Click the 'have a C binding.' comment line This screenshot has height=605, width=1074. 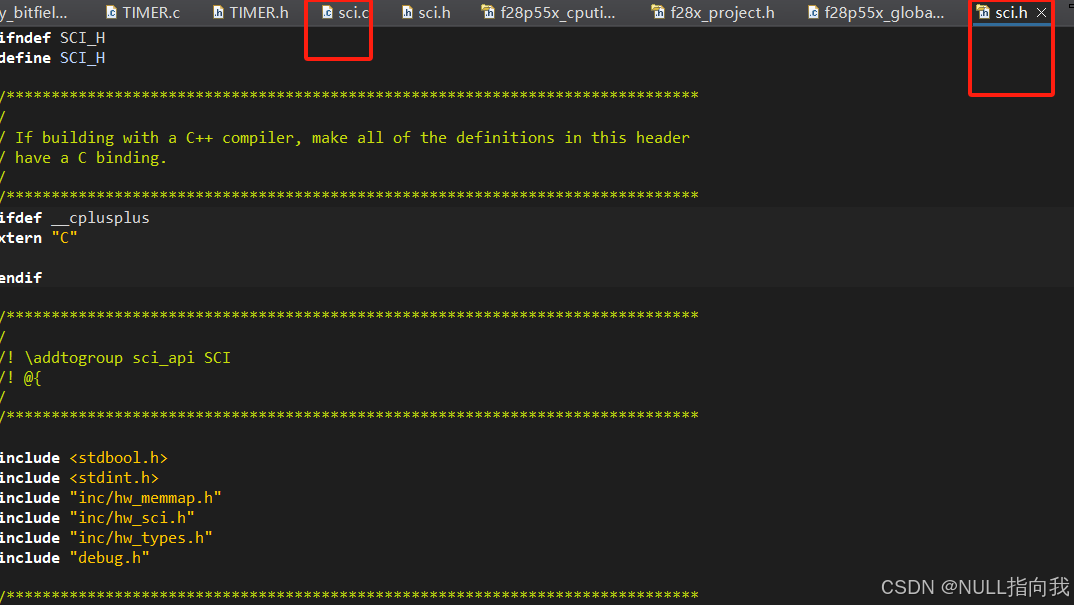(x=84, y=158)
